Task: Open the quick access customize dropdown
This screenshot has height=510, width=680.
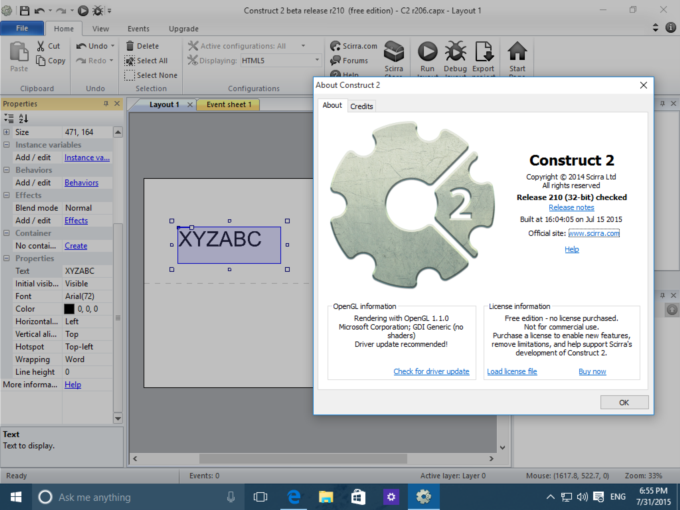Action: [x=109, y=10]
